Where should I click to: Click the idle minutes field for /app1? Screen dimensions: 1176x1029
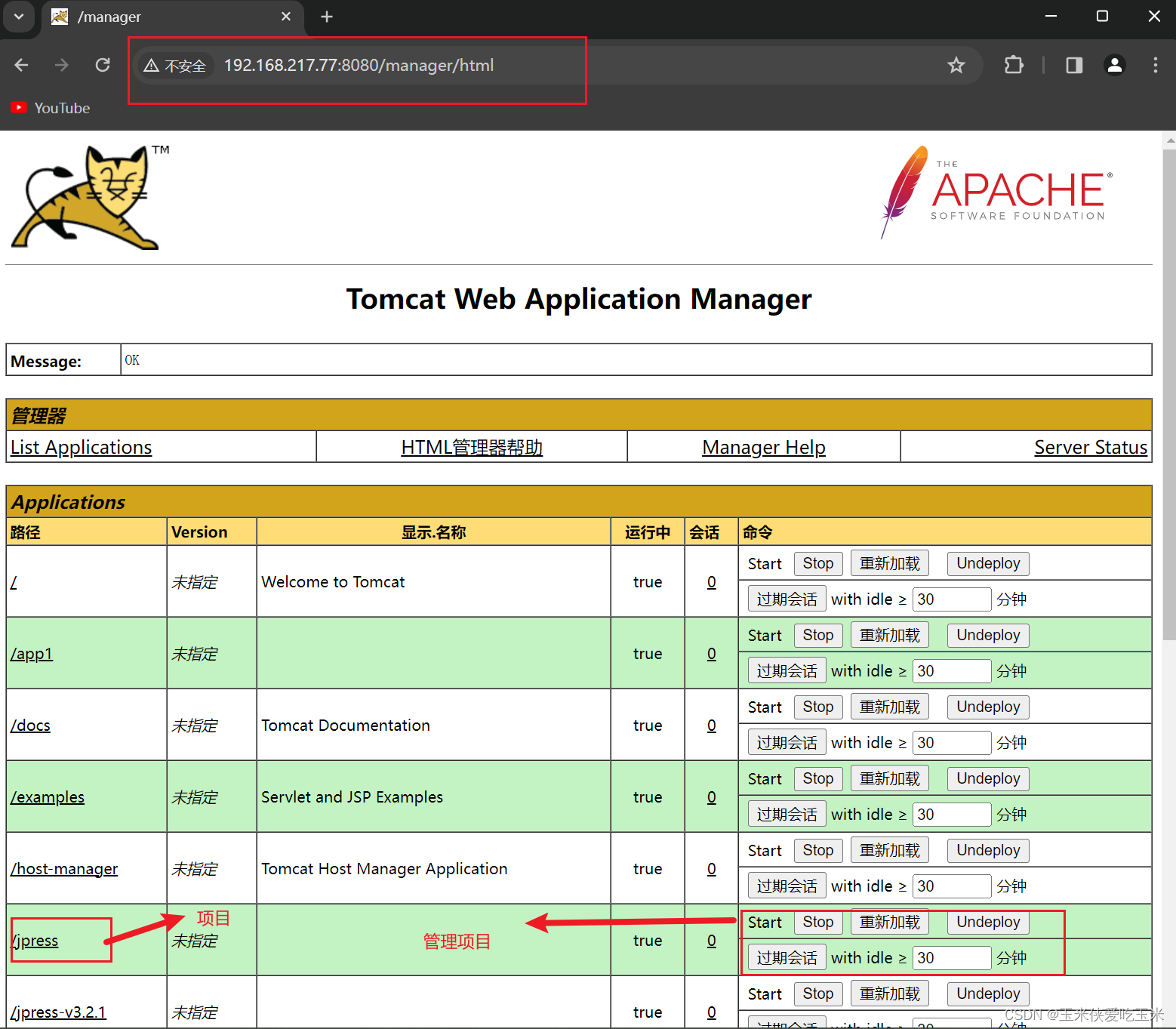(951, 671)
